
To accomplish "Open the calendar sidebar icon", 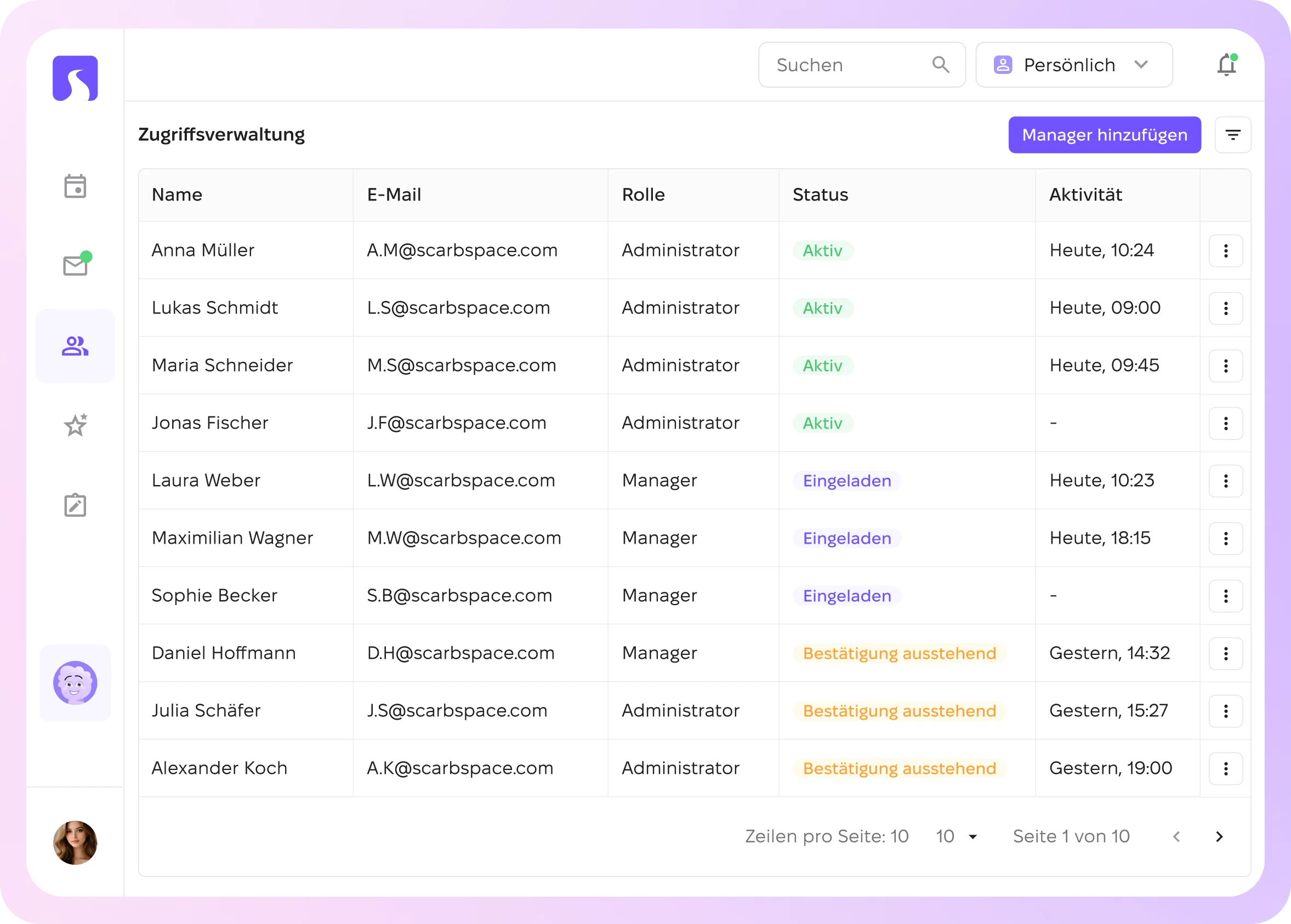I will pyautogui.click(x=75, y=186).
